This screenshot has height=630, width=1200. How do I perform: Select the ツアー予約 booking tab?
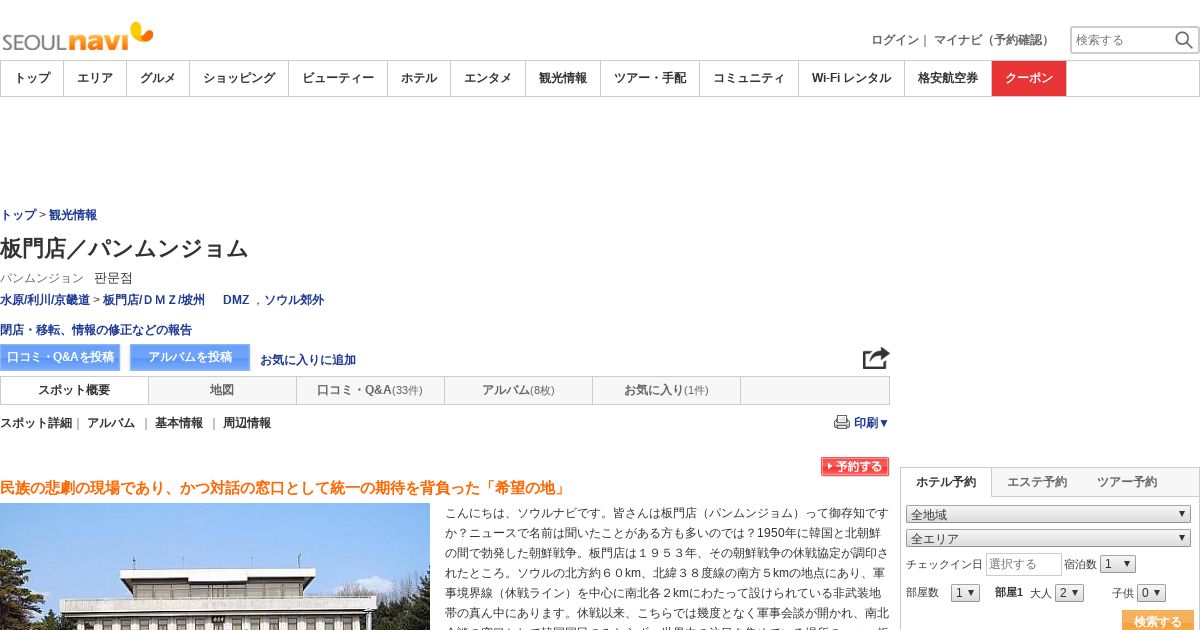tap(1127, 482)
